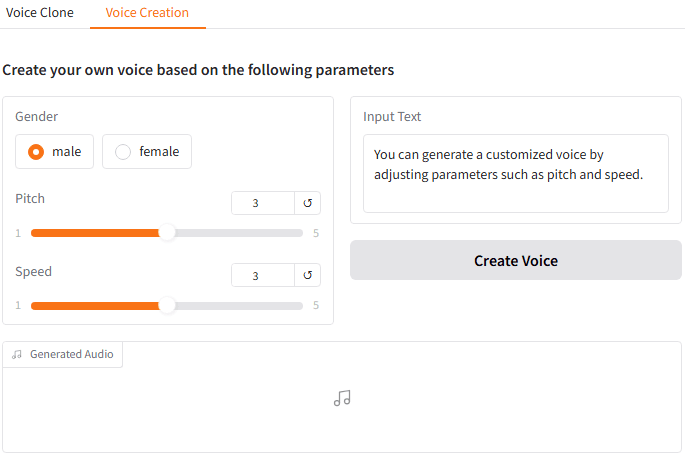Switch to the Voice Clone tab
The width and height of the screenshot is (685, 456).
[40, 13]
